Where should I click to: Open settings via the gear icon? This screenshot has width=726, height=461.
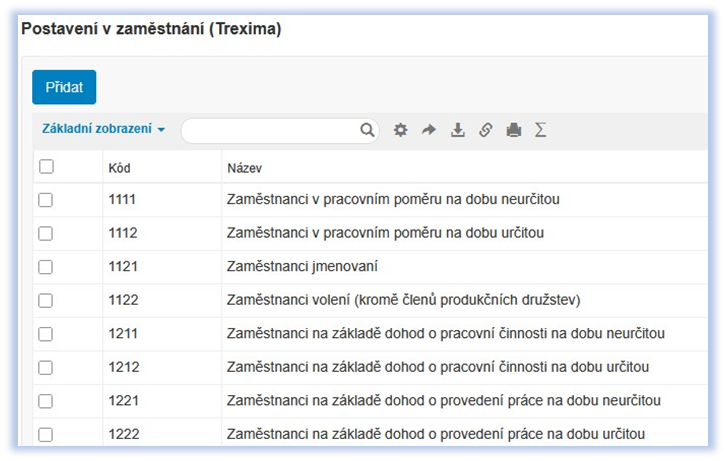[400, 130]
